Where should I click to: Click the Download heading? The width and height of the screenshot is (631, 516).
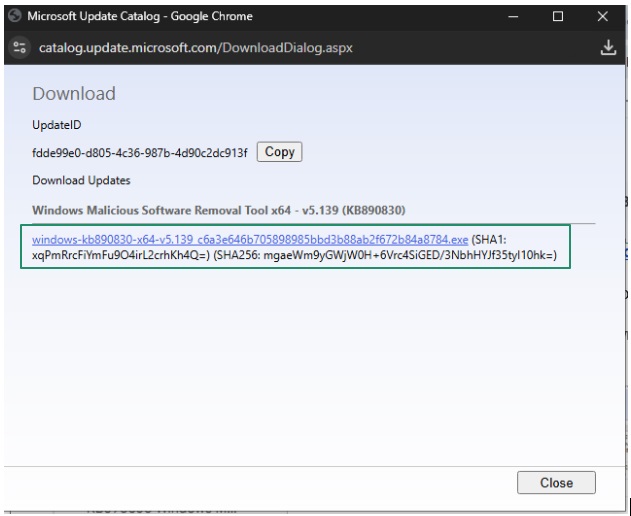[74, 95]
